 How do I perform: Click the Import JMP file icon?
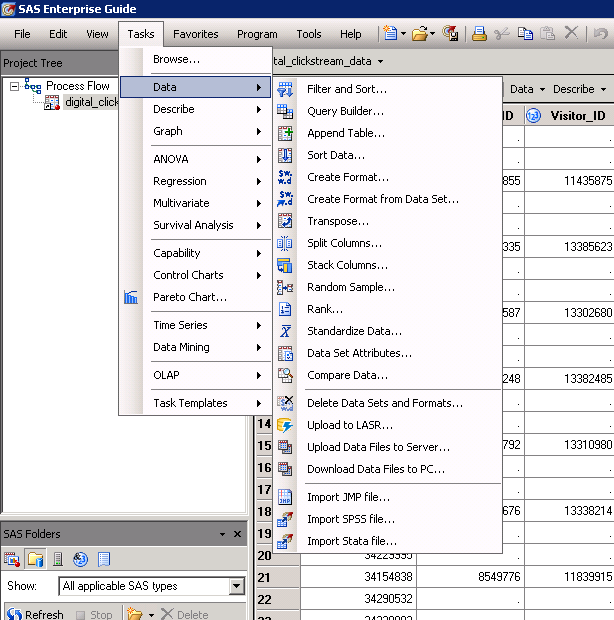(x=285, y=497)
